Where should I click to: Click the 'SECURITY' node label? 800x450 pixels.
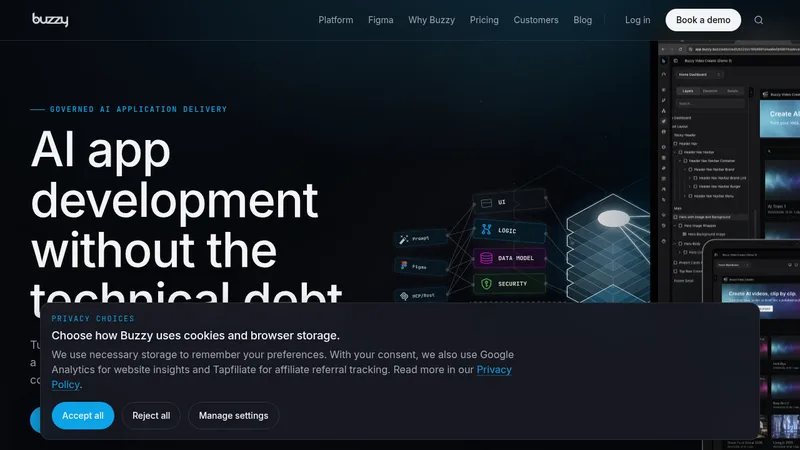pos(512,284)
